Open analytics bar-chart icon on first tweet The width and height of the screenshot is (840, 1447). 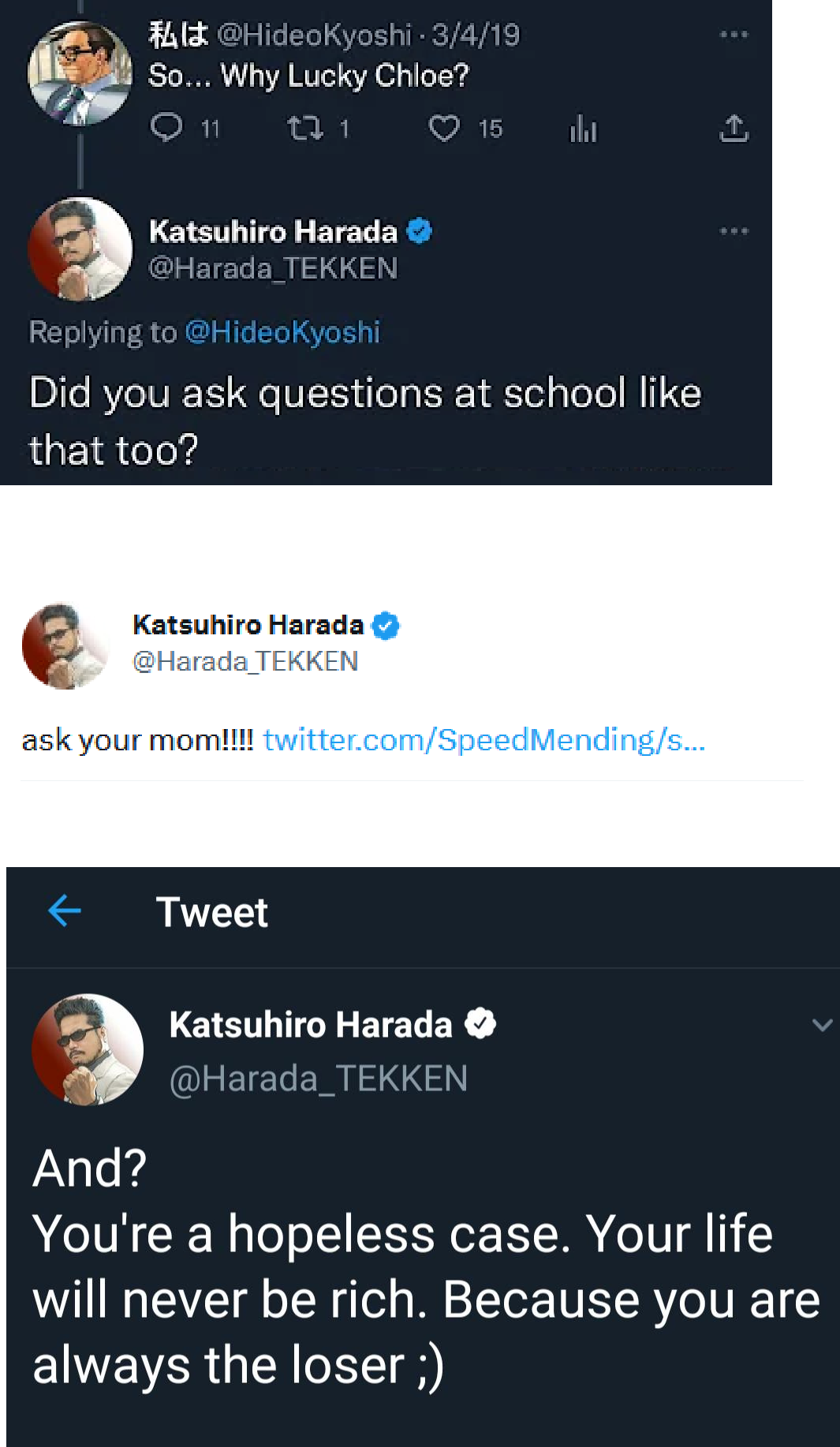pyautogui.click(x=583, y=129)
